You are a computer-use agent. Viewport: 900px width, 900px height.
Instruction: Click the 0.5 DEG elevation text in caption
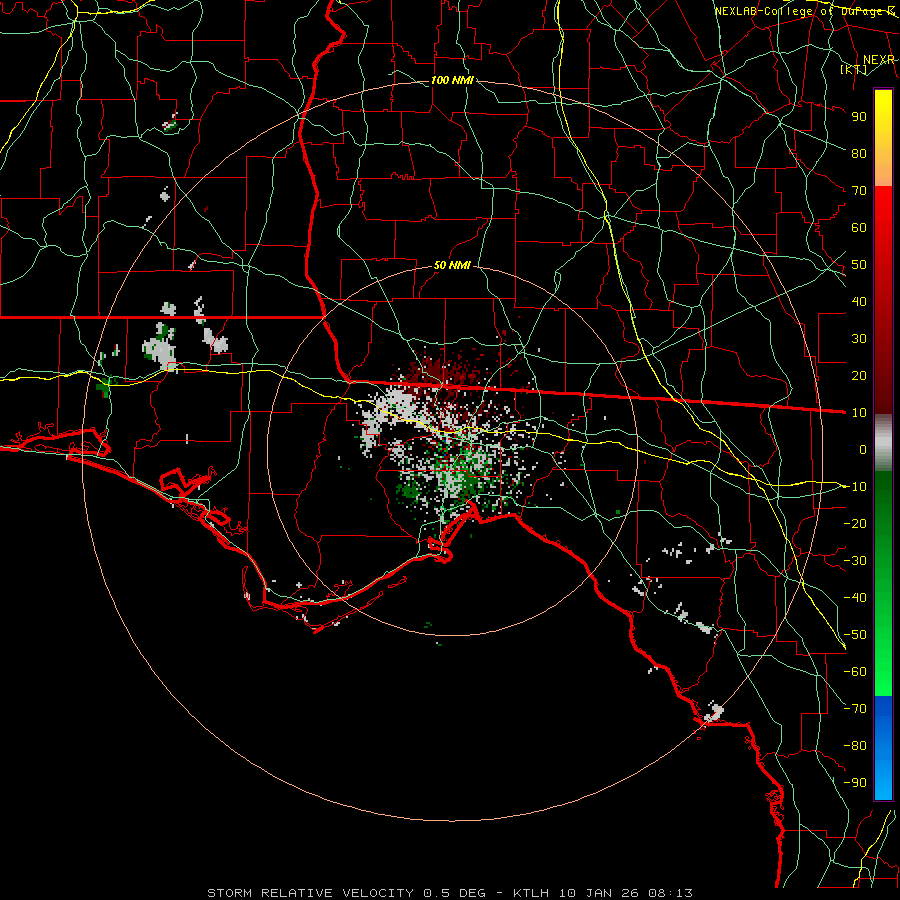coord(454,893)
